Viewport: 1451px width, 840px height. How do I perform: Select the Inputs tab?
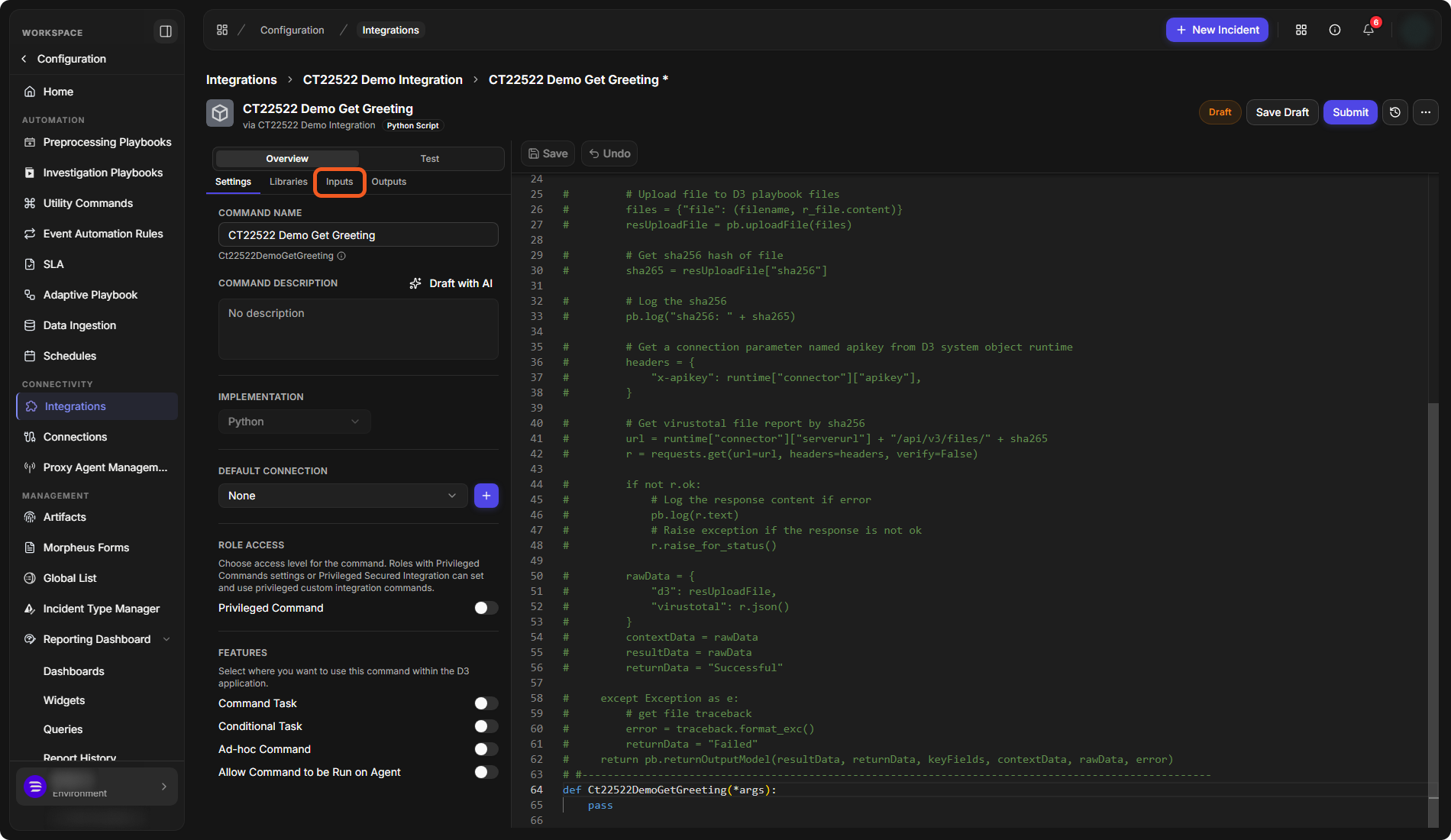point(339,182)
